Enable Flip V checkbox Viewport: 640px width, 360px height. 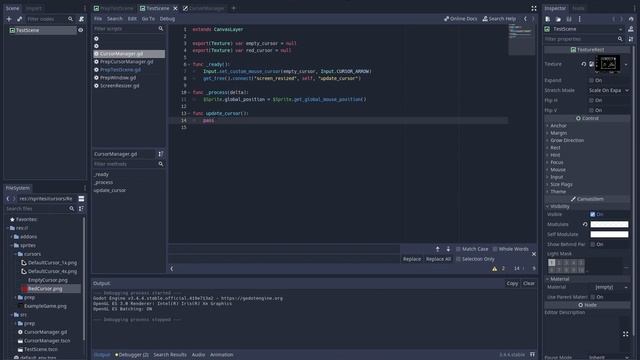(591, 110)
